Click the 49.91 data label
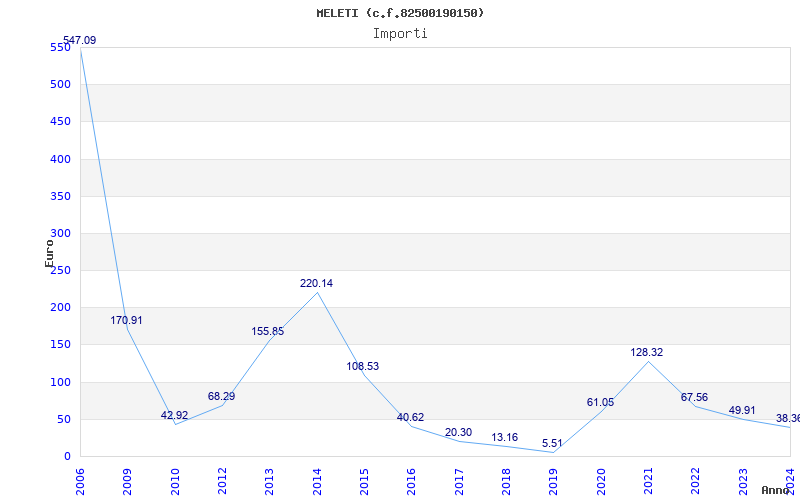800x500 pixels. (742, 410)
